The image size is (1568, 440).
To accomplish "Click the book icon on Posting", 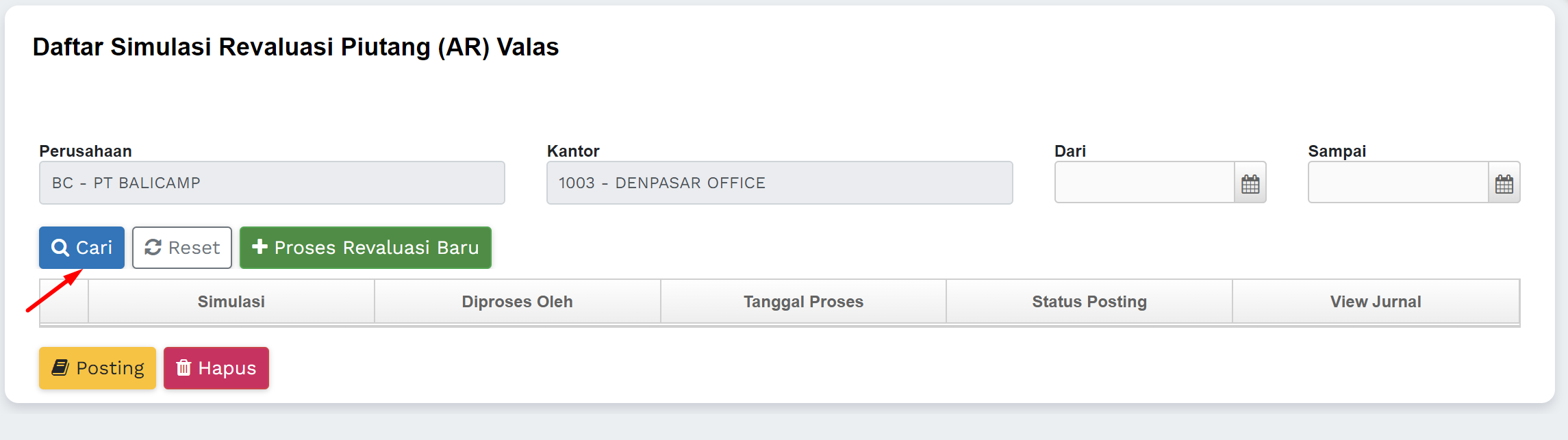I will pyautogui.click(x=60, y=368).
